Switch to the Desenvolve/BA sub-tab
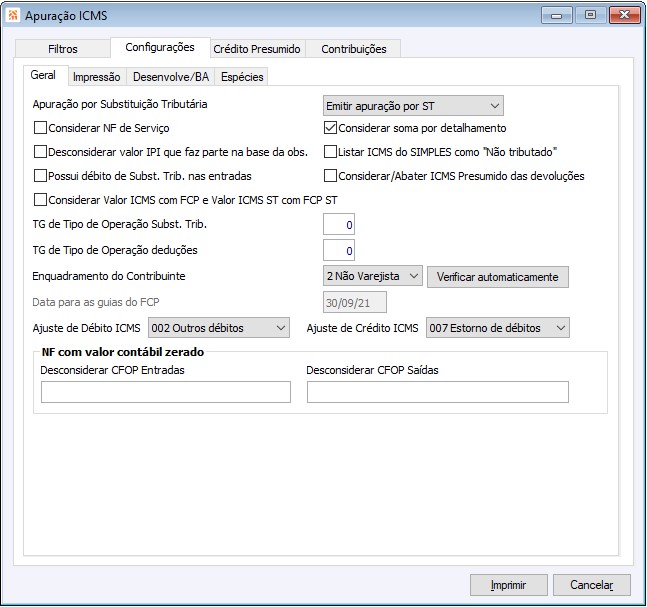The height and width of the screenshot is (607, 647). [171, 77]
